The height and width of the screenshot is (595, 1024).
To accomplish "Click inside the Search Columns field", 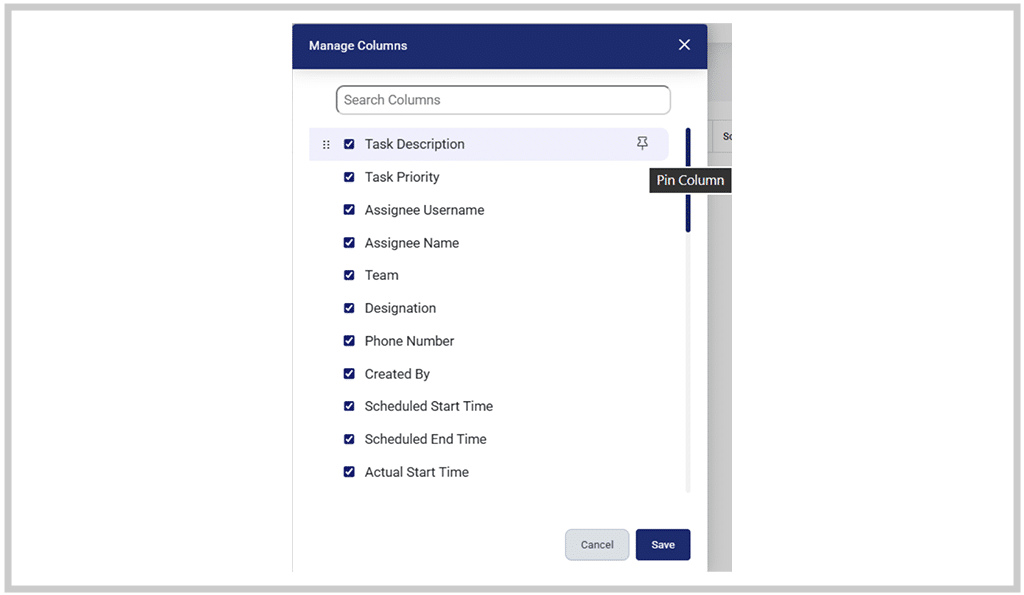I will (x=502, y=99).
